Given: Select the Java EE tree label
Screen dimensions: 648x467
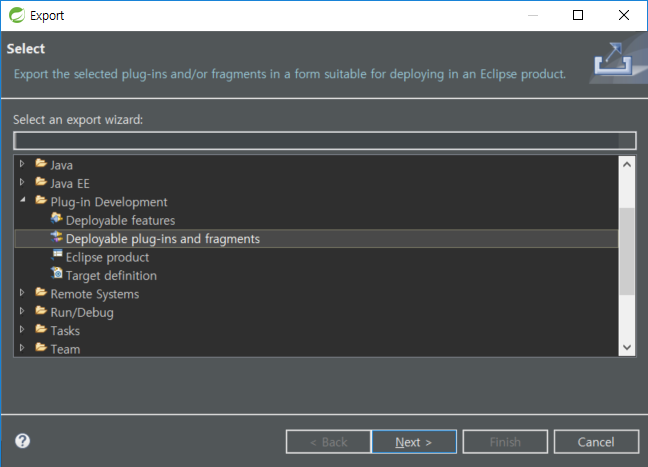Looking at the screenshot, I should pyautogui.click(x=70, y=183).
